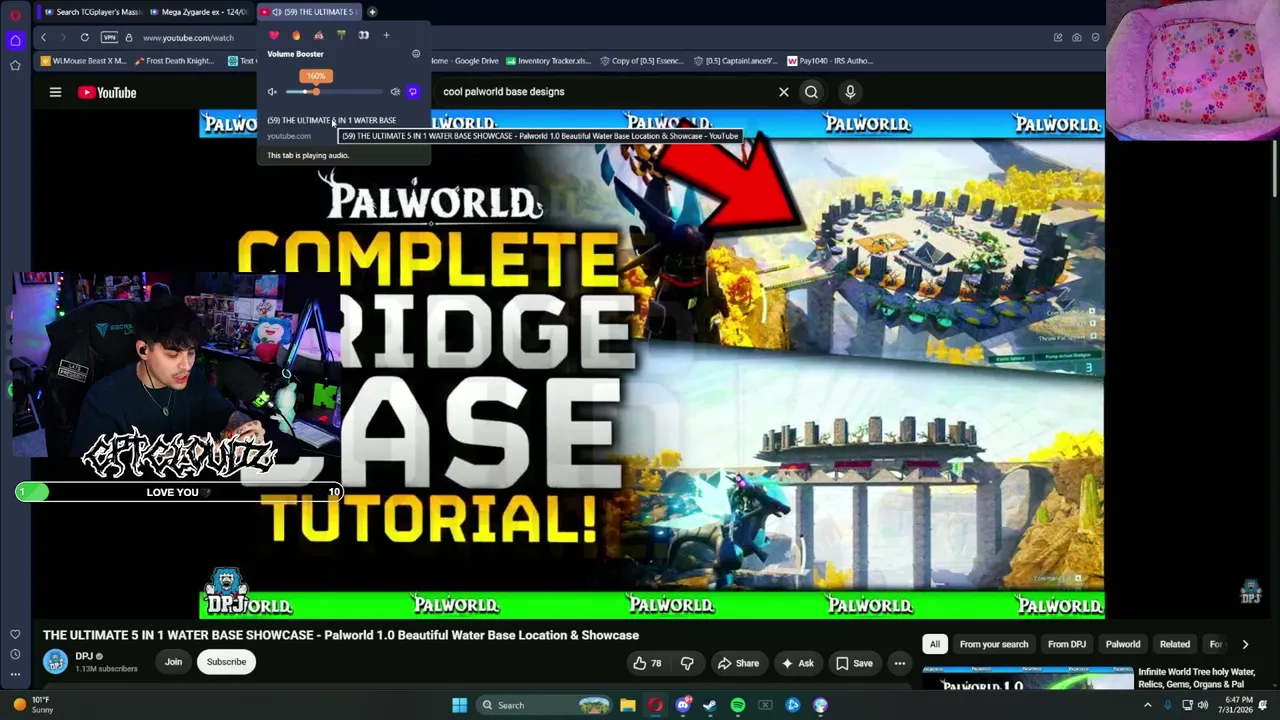Open Opera share page icon
This screenshot has width=1280, height=720.
(1058, 37)
